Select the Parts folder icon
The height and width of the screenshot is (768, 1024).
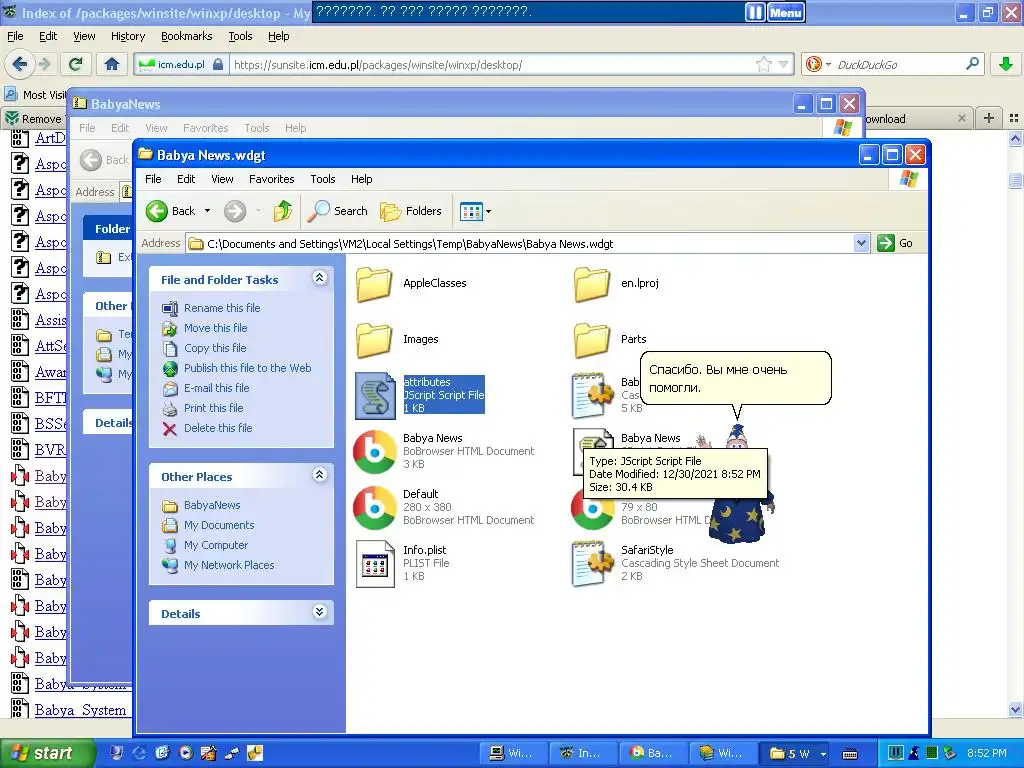[x=592, y=340]
